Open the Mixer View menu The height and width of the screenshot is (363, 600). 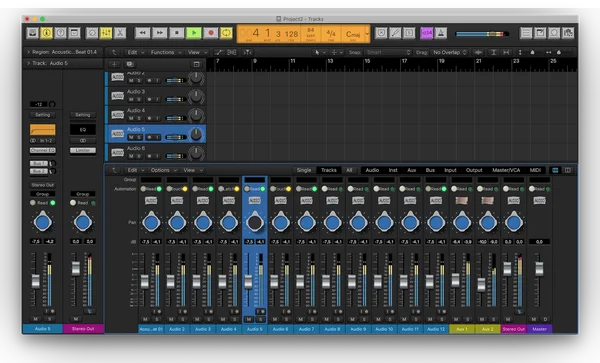point(192,170)
